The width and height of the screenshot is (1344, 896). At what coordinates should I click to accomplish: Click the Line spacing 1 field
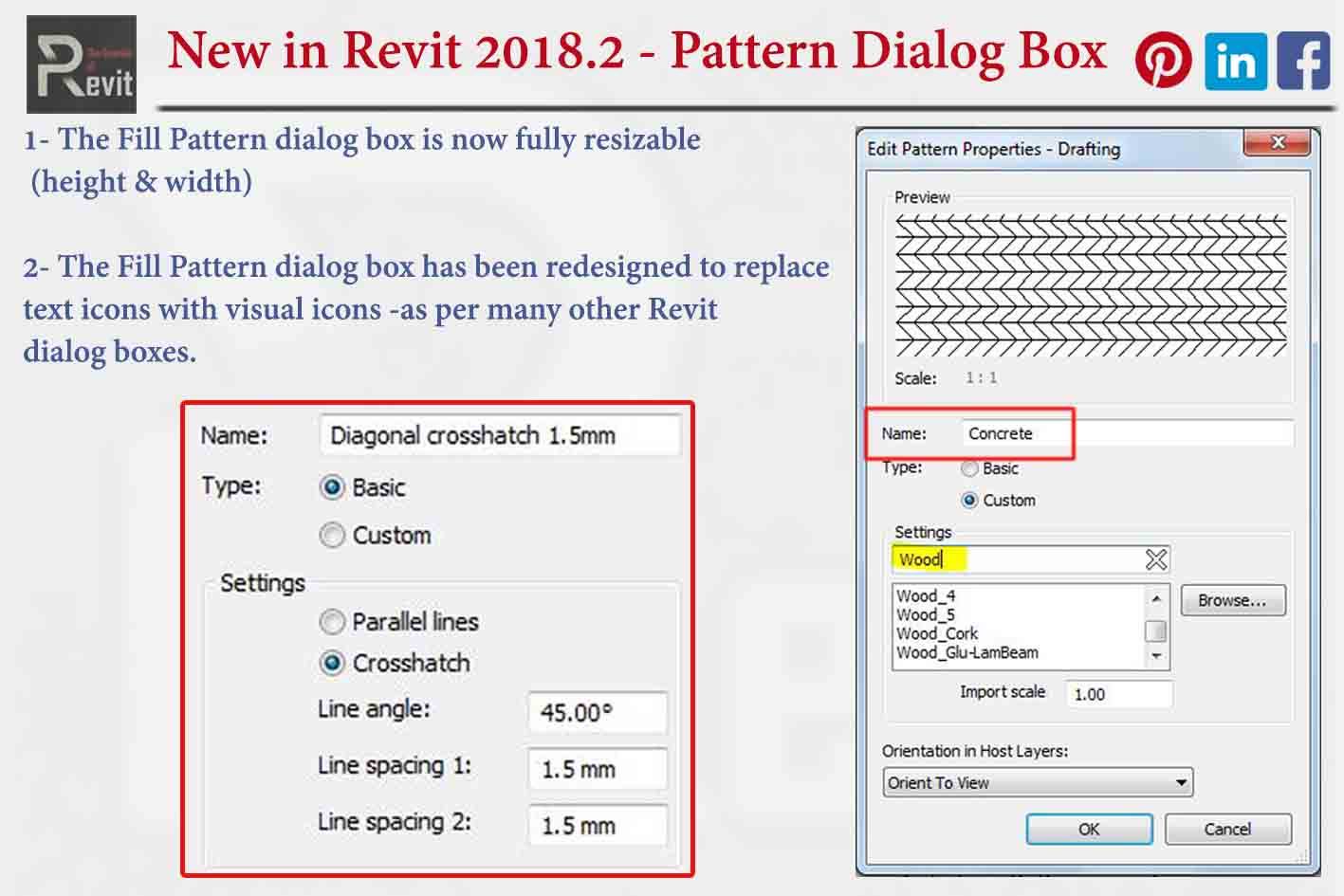pos(598,769)
